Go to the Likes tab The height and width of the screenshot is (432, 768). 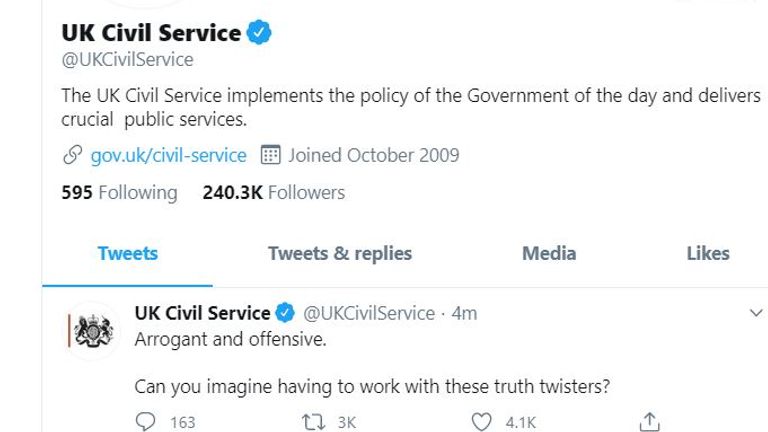click(x=708, y=254)
